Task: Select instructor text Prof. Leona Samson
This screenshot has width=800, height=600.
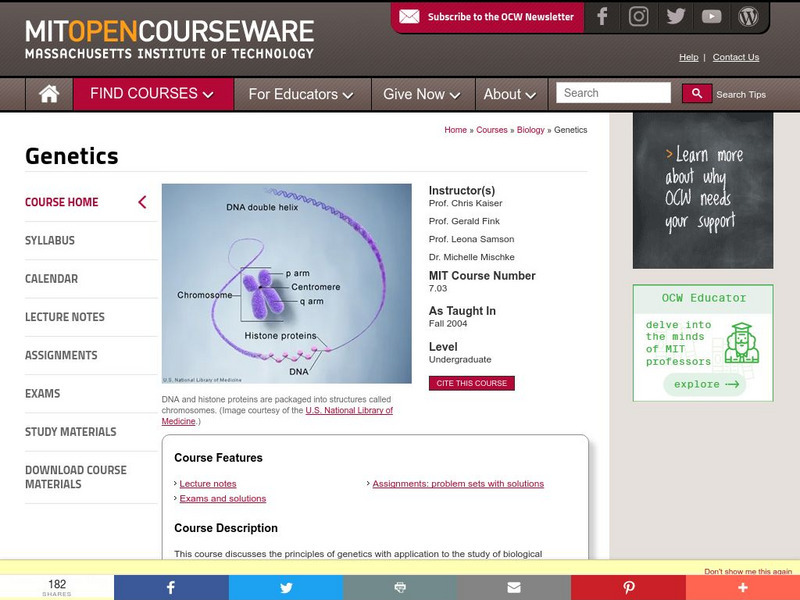Action: tap(471, 239)
